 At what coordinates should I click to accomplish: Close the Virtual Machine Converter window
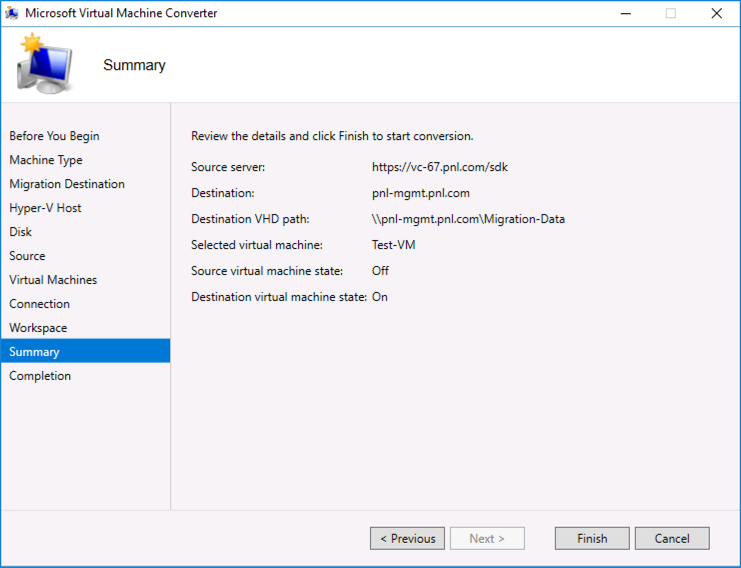coord(717,13)
